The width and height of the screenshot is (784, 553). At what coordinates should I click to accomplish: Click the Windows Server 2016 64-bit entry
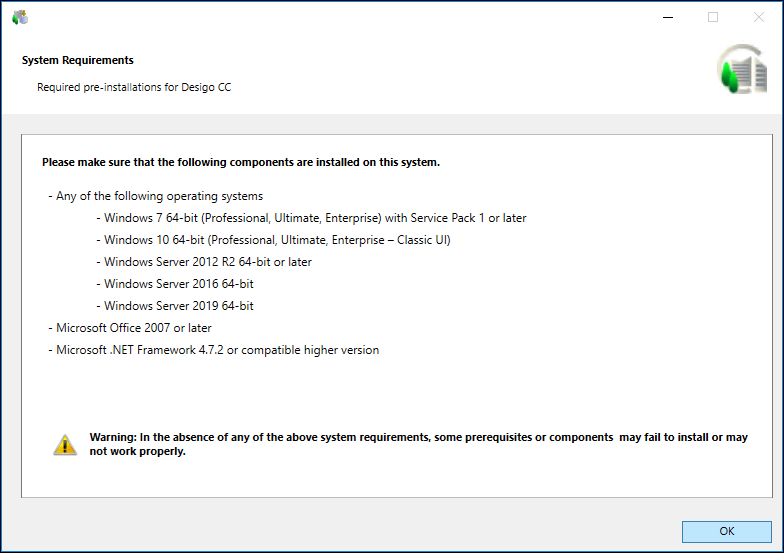(178, 284)
